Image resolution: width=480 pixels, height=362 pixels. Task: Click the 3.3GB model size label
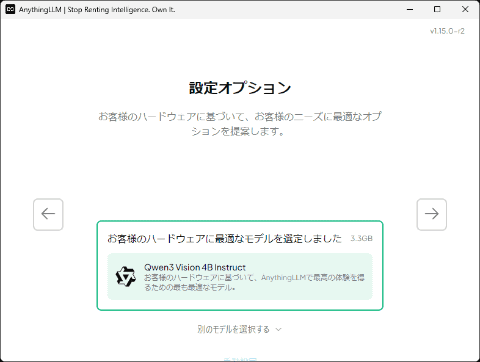point(361,238)
